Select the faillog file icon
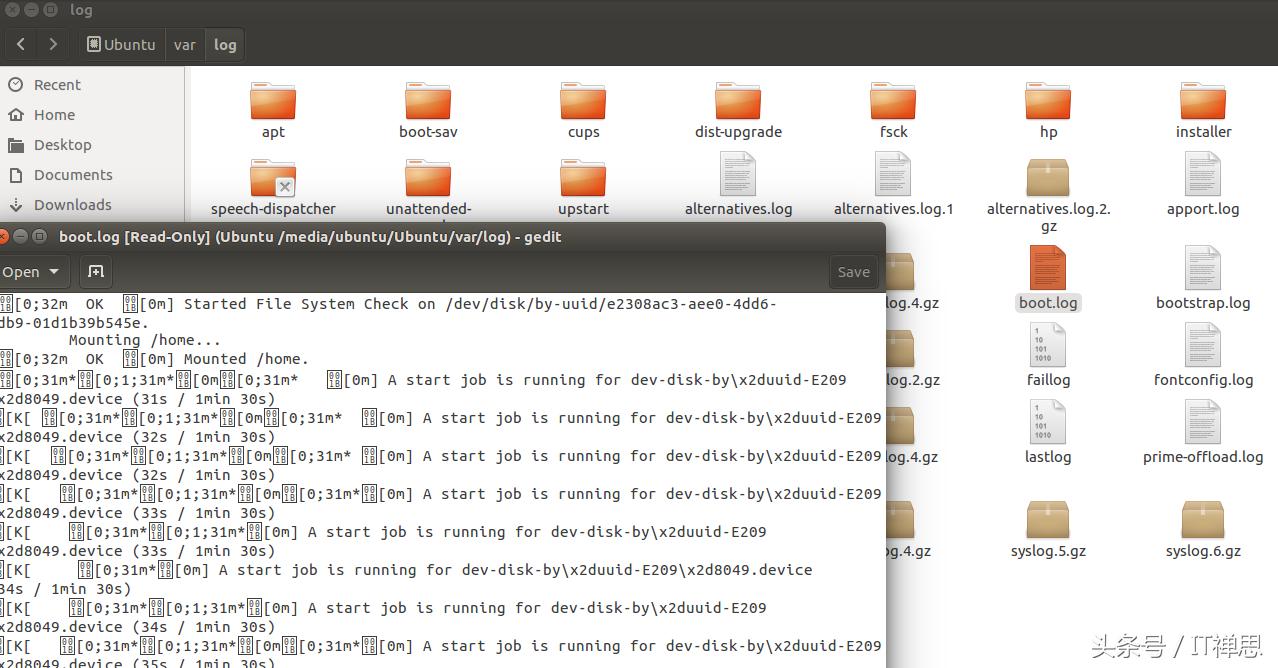The height and width of the screenshot is (668, 1278). point(1048,344)
